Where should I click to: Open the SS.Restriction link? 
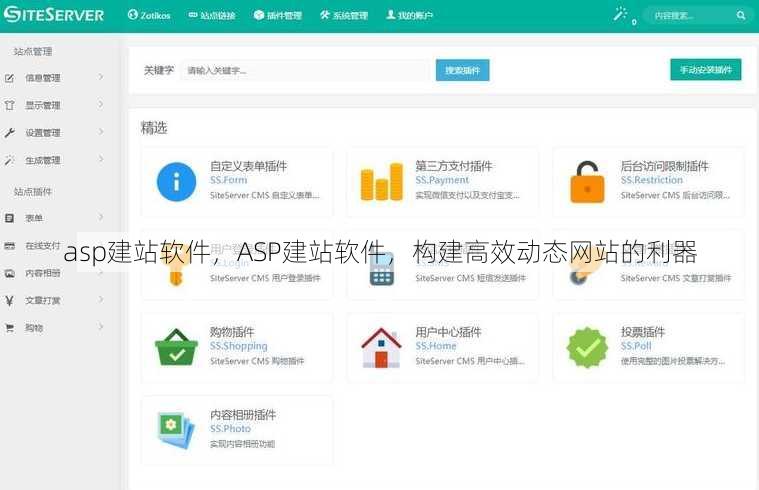click(652, 180)
